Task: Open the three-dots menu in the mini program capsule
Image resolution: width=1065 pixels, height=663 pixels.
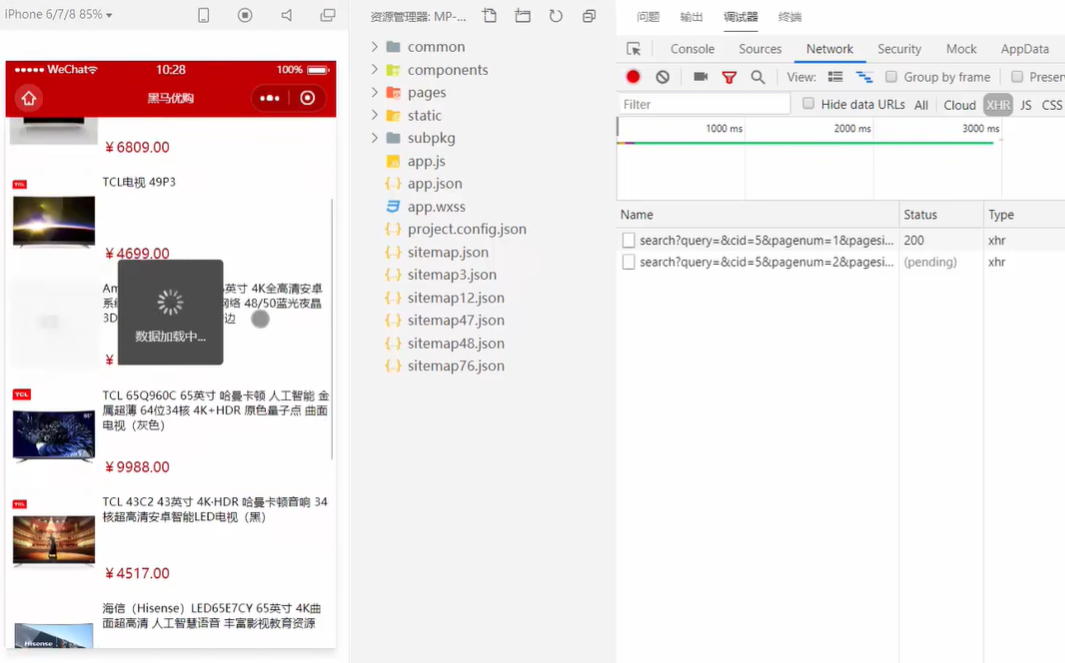Action: 270,98
